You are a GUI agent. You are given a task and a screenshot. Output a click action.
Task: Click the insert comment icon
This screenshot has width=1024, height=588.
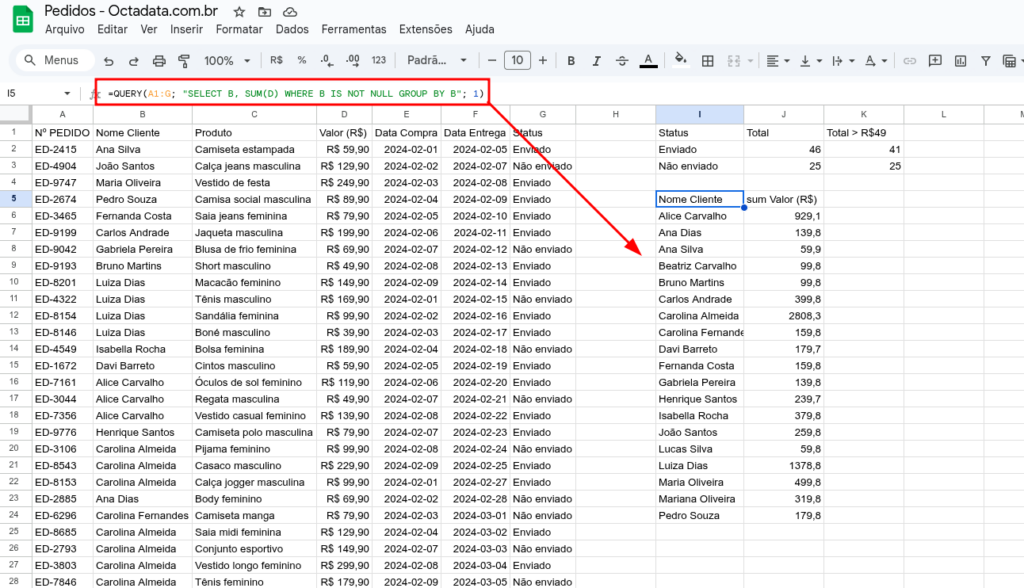[935, 60]
